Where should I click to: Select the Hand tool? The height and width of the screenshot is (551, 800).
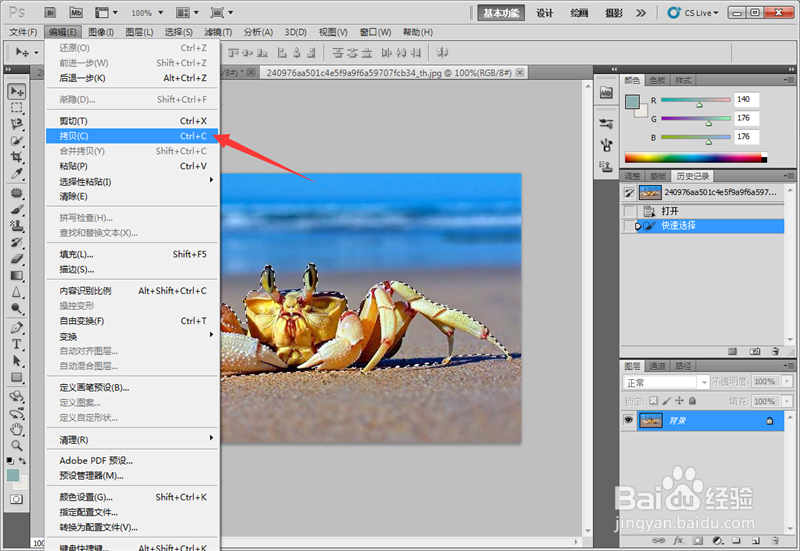point(17,430)
